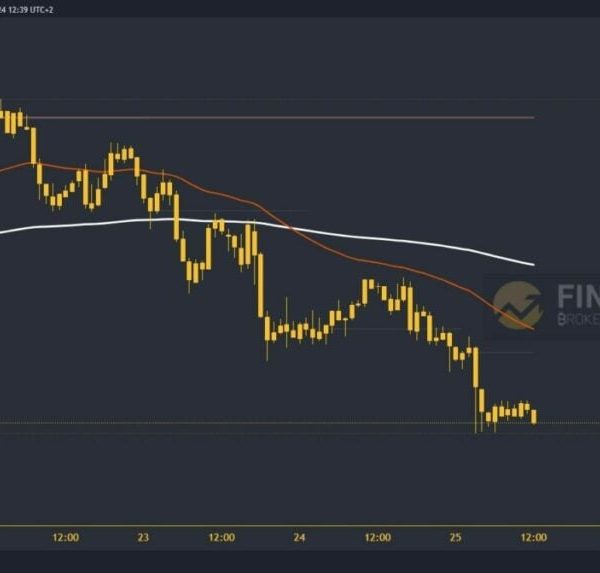
Task: Click the end of white moving average line
Action: (533, 264)
